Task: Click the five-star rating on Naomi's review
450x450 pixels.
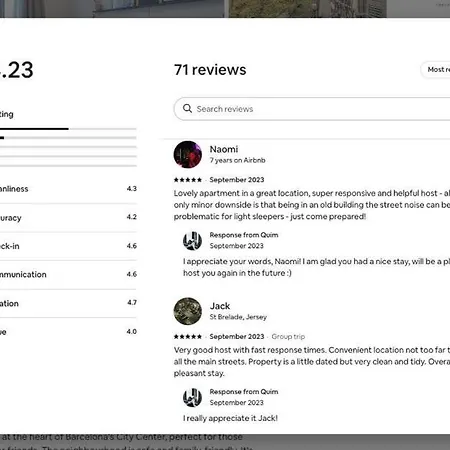Action: [x=188, y=180]
